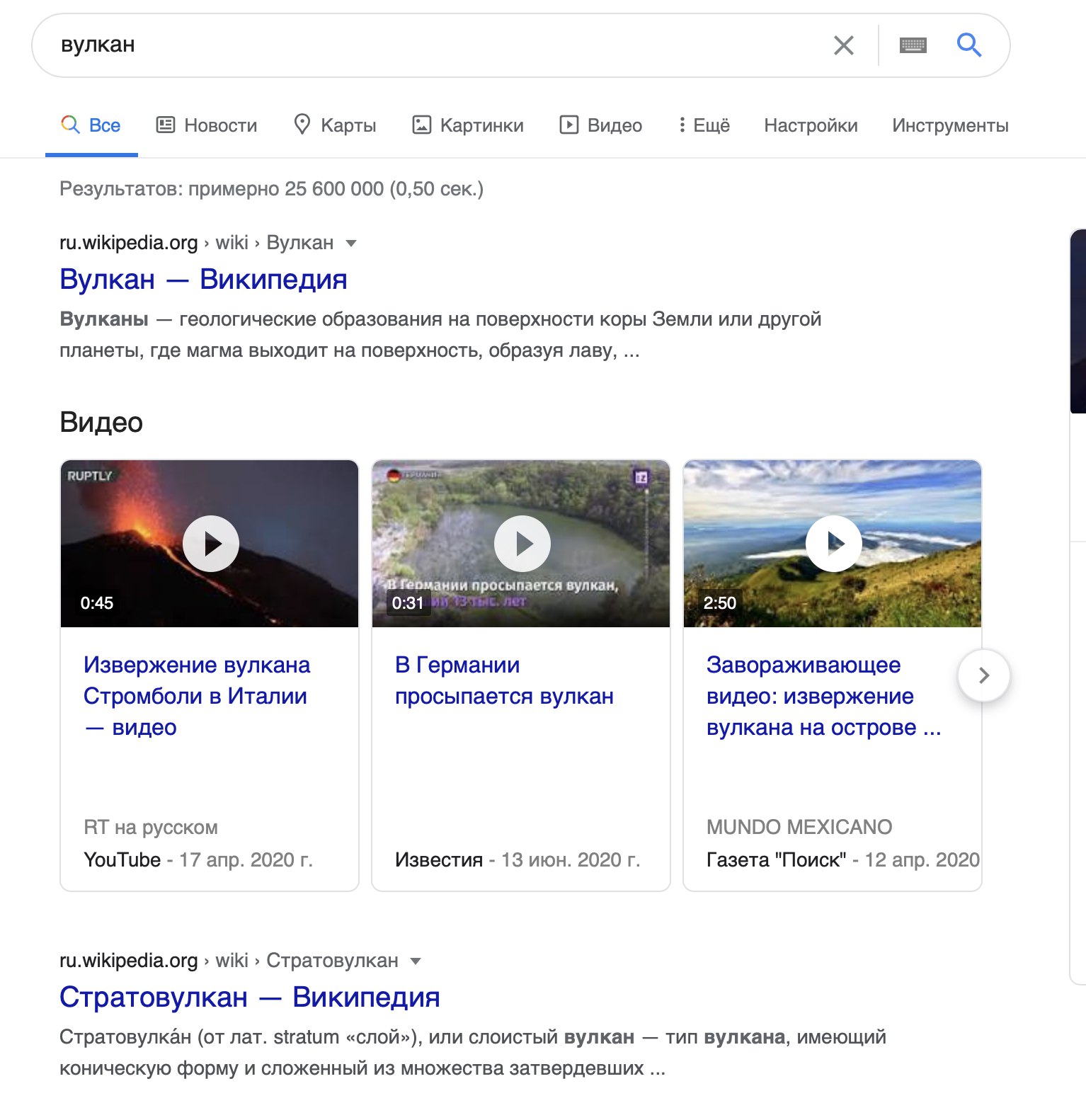Play the В Германии video (0:31)
The image size is (1086, 1120).
tap(522, 544)
